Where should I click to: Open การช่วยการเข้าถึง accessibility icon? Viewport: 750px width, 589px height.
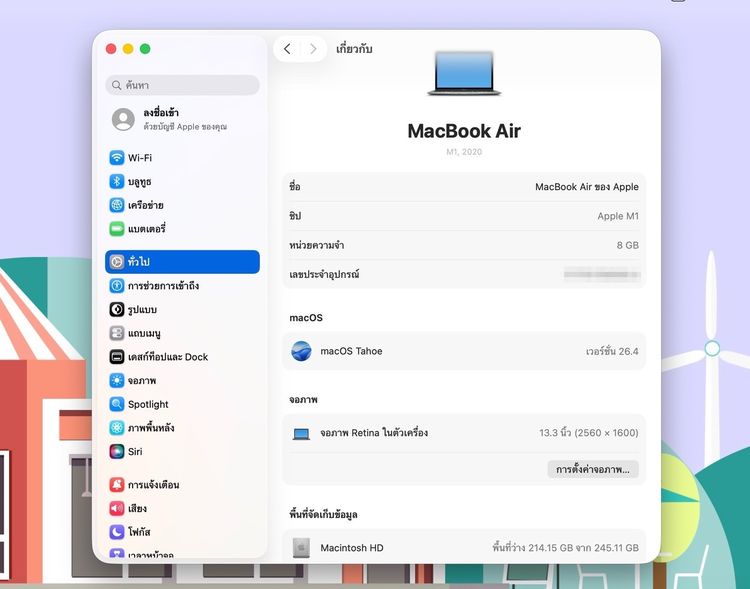[x=117, y=286]
